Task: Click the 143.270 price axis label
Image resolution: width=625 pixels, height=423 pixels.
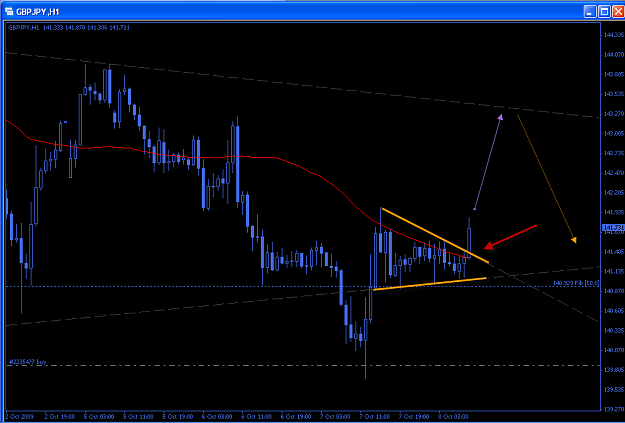Action: coord(614,114)
